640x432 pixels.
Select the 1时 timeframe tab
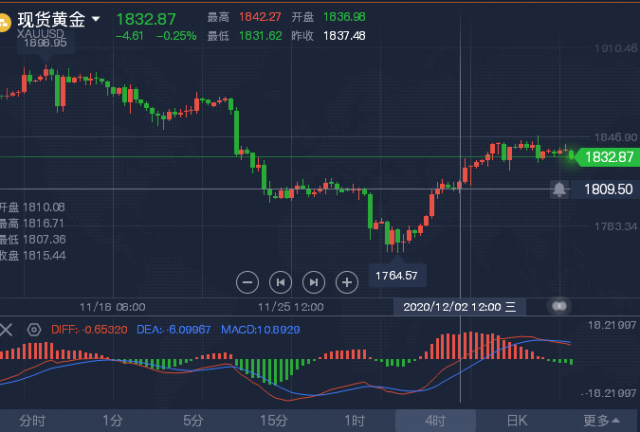point(355,421)
